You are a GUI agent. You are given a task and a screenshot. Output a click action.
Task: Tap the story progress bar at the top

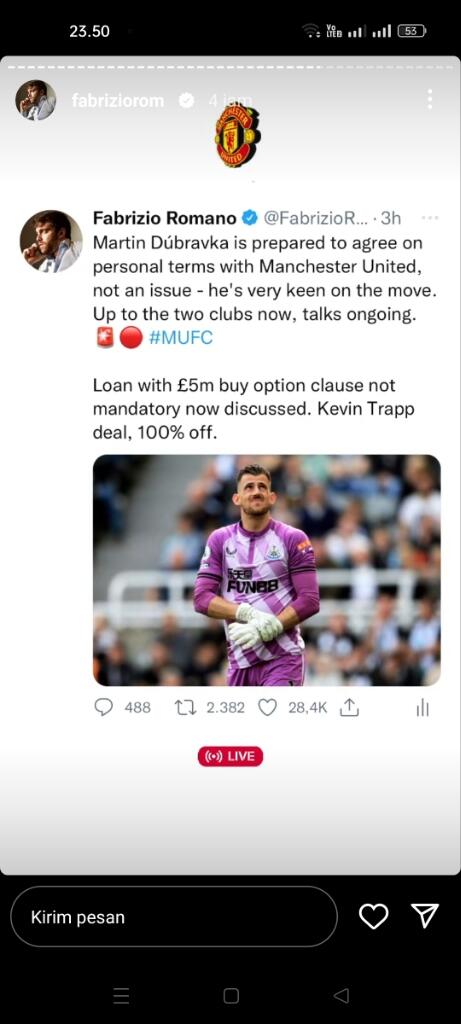point(230,67)
